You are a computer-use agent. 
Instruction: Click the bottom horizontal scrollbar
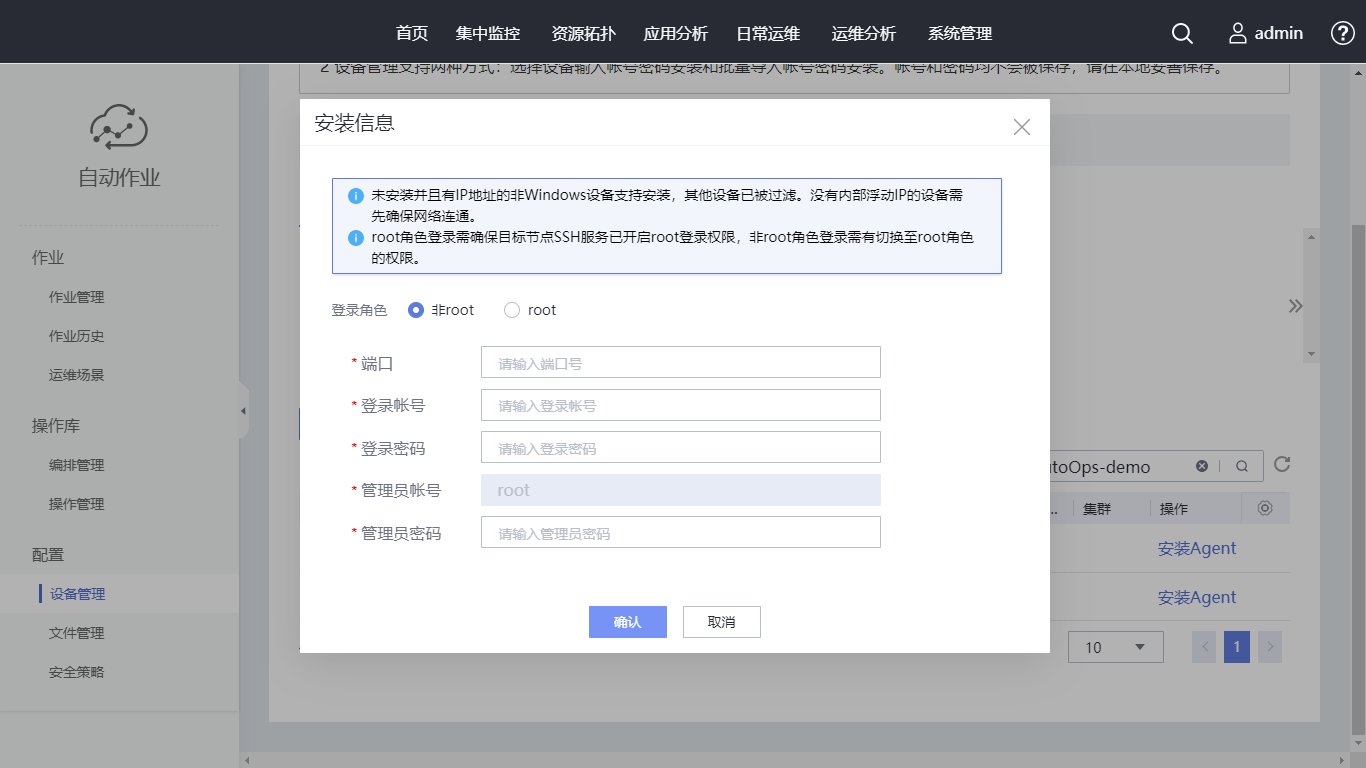800,759
